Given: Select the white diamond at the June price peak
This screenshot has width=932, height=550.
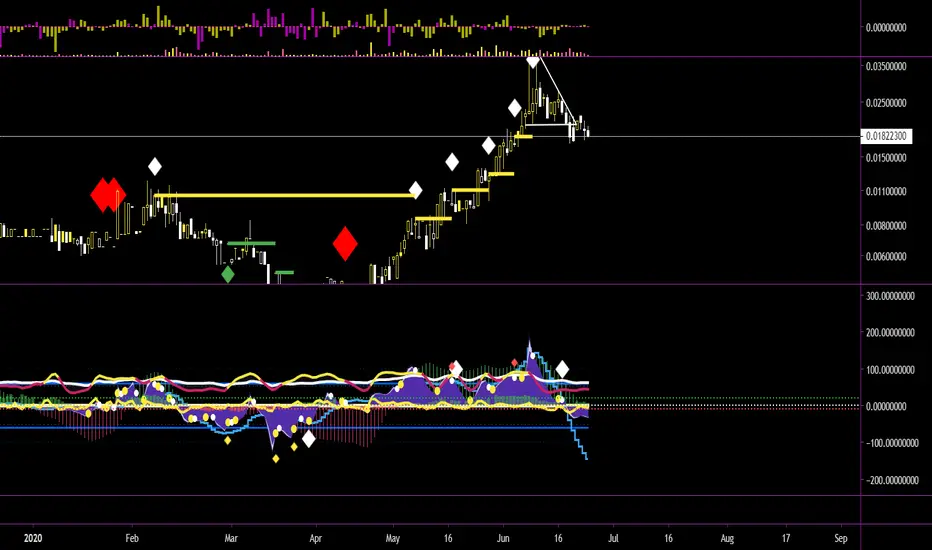Looking at the screenshot, I should click(x=533, y=61).
